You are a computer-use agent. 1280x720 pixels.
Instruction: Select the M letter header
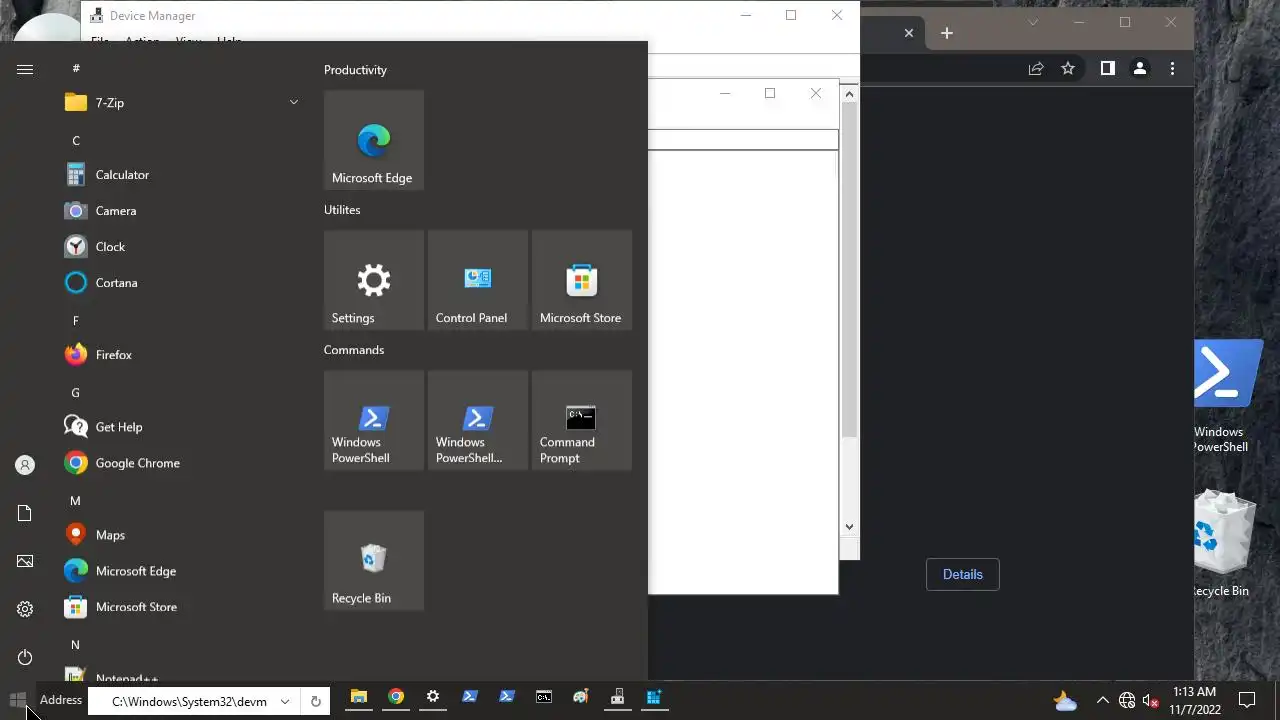click(x=75, y=500)
